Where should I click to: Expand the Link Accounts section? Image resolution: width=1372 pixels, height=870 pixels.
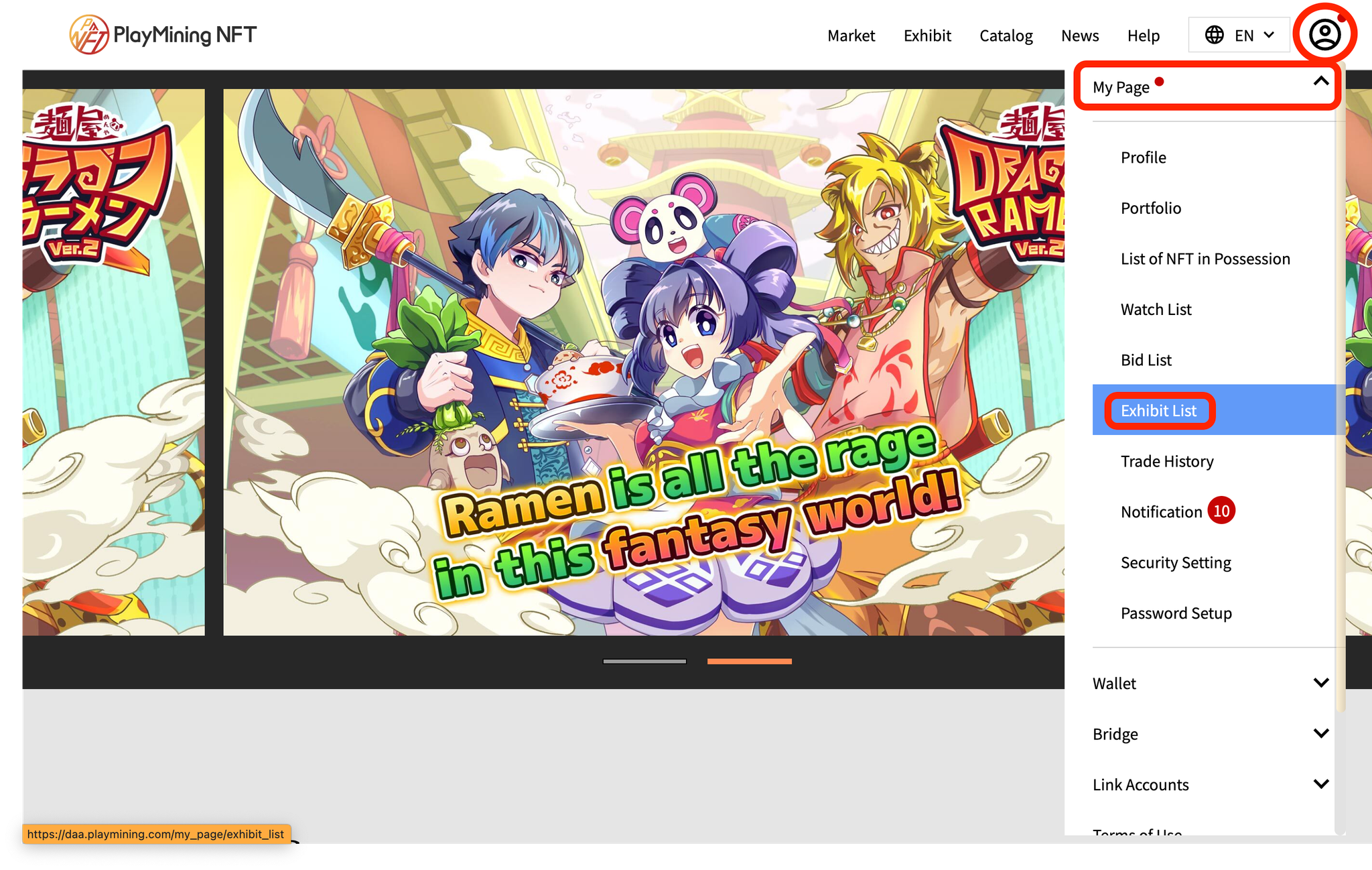pyautogui.click(x=1320, y=784)
